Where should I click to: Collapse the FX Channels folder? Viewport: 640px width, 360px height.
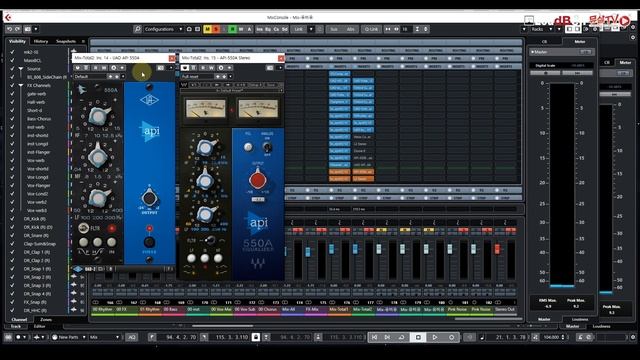click(x=20, y=86)
